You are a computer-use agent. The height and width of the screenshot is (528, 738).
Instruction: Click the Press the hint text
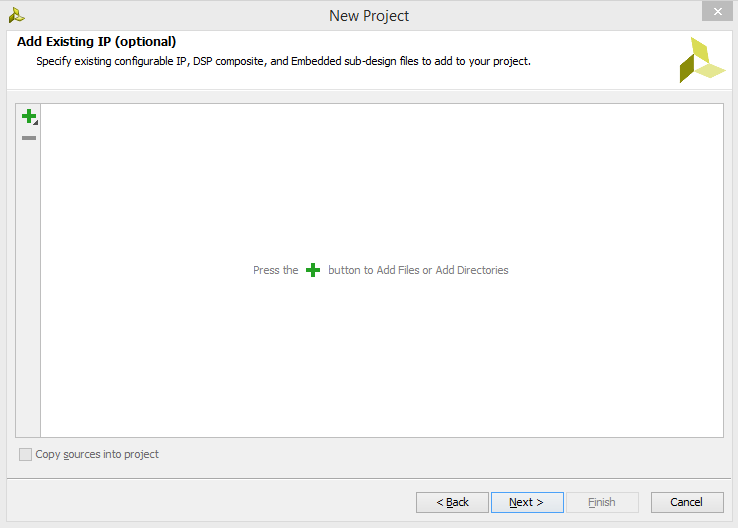[x=276, y=270]
